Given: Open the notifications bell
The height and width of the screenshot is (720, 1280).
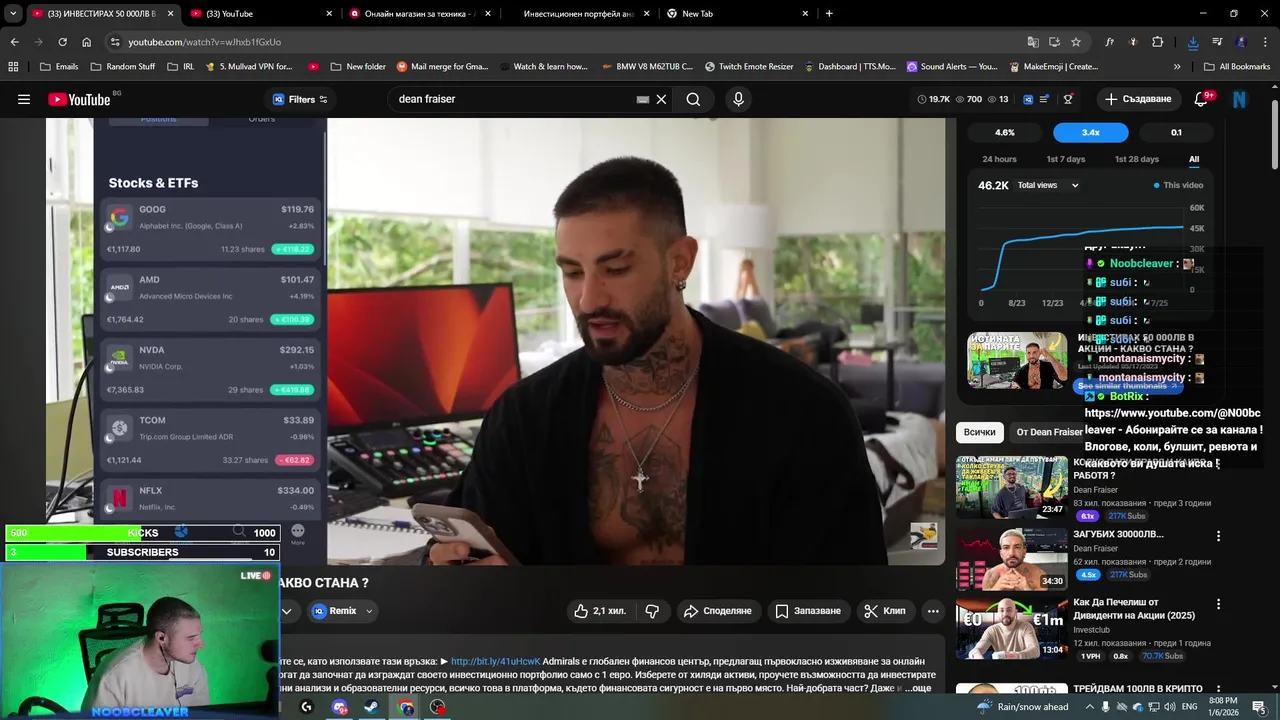Looking at the screenshot, I should coord(1202,99).
